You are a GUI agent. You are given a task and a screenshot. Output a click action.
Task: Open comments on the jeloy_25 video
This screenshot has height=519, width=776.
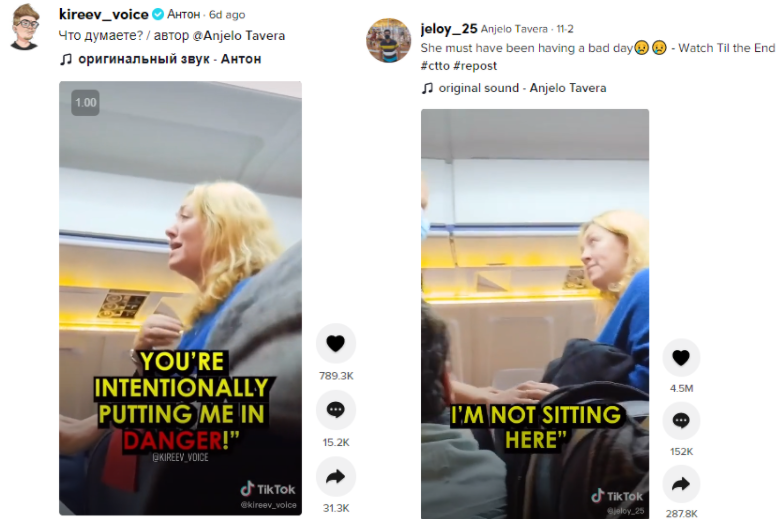[681, 421]
